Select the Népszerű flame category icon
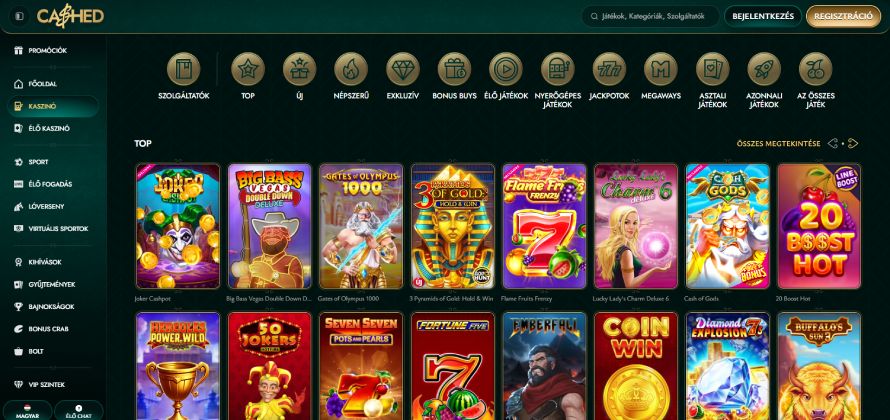The image size is (890, 420). coord(351,69)
